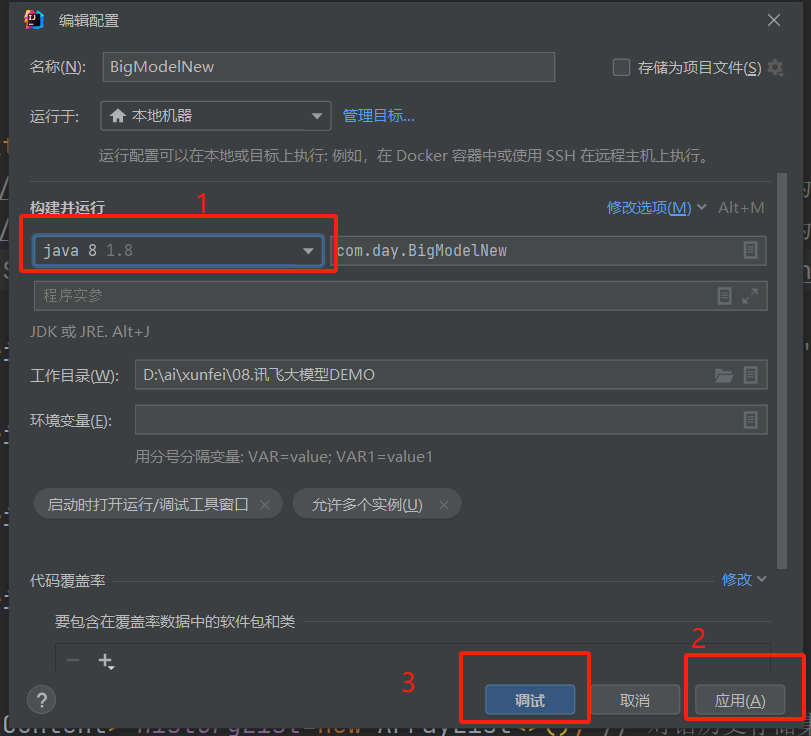Click the gear icon beside store as project file
Screen dimensions: 811x736
tap(775, 68)
